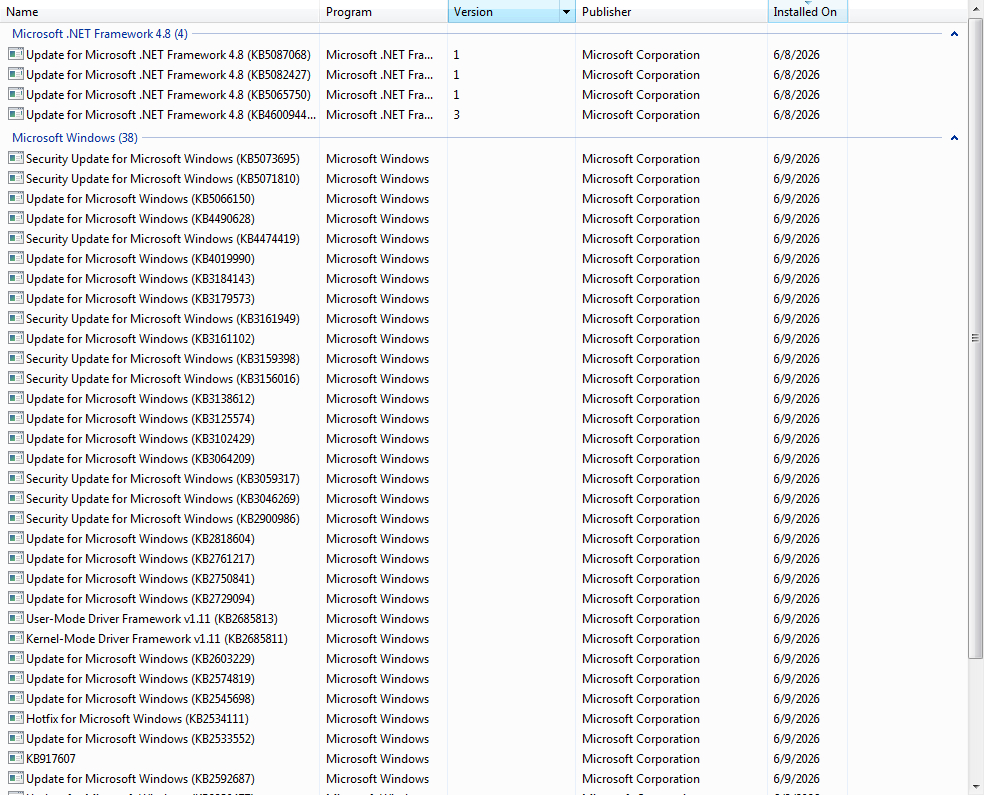Sort by the Name column header
The height and width of the screenshot is (795, 984).
[x=160, y=12]
